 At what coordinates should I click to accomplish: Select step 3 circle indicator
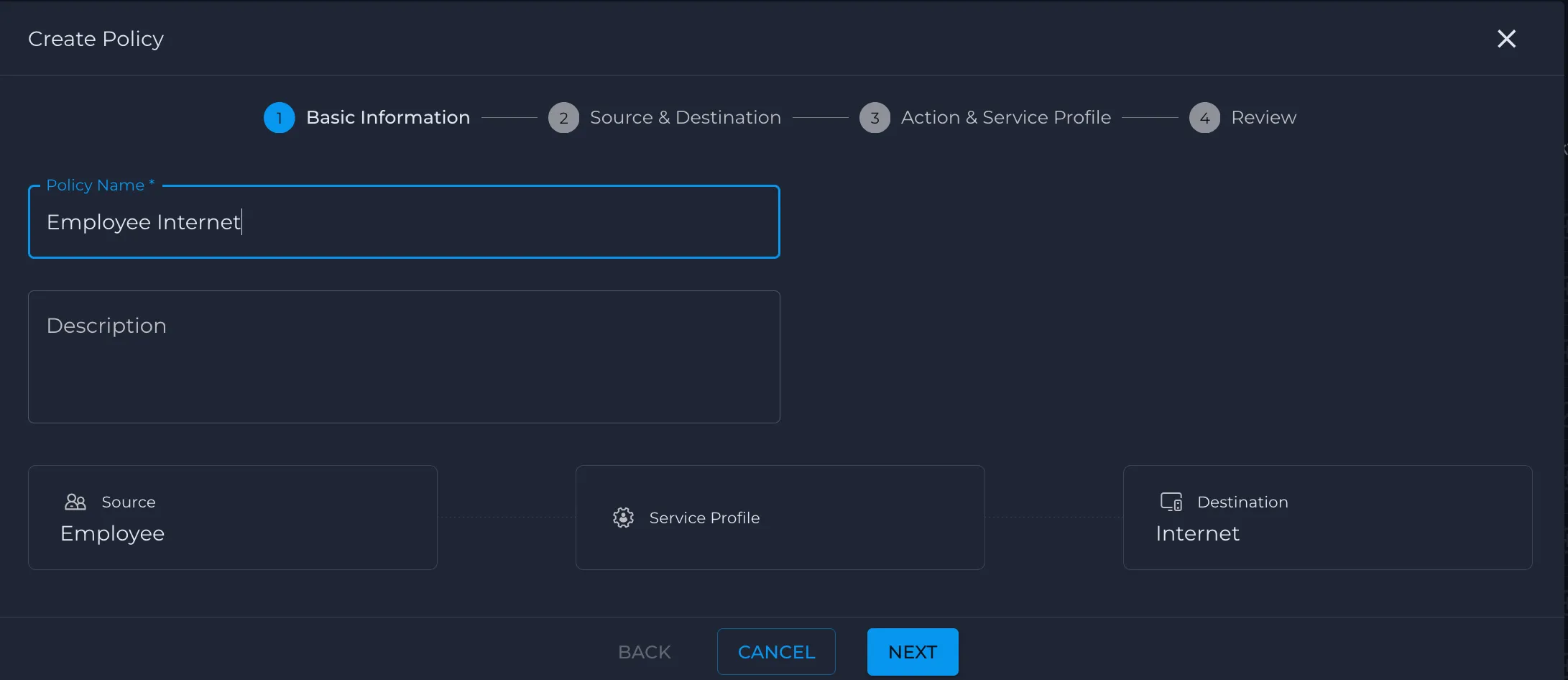click(x=875, y=118)
